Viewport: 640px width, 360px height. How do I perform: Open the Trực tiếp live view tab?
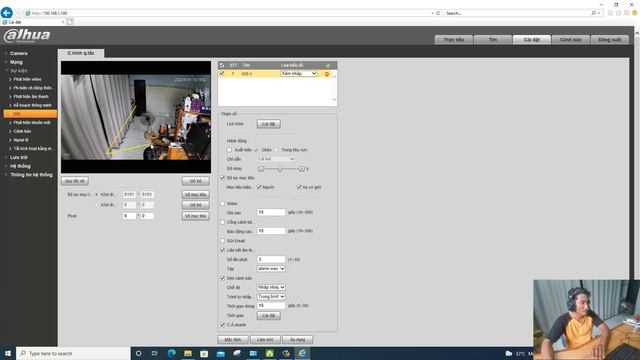(x=454, y=40)
